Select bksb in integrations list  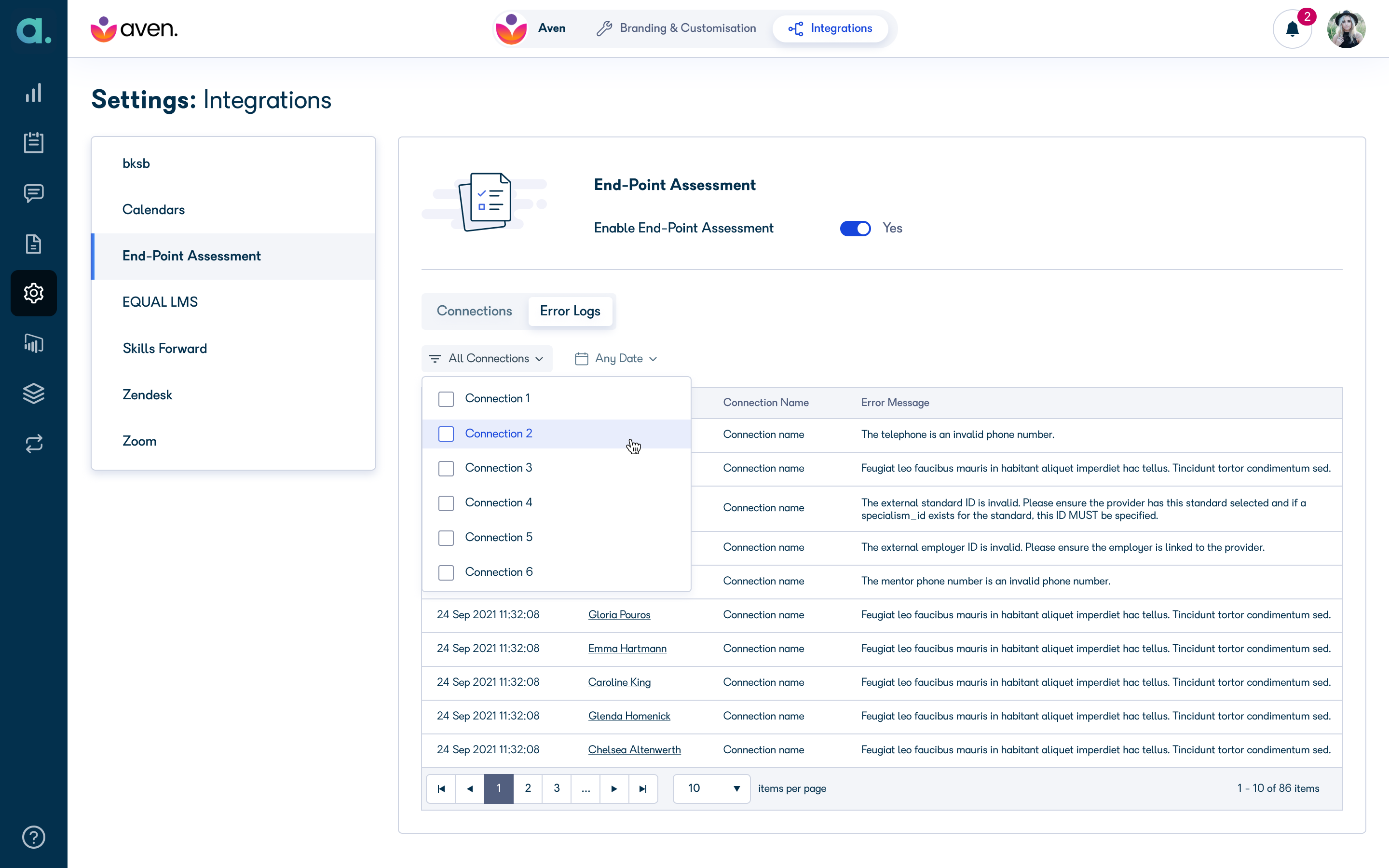[x=233, y=163]
